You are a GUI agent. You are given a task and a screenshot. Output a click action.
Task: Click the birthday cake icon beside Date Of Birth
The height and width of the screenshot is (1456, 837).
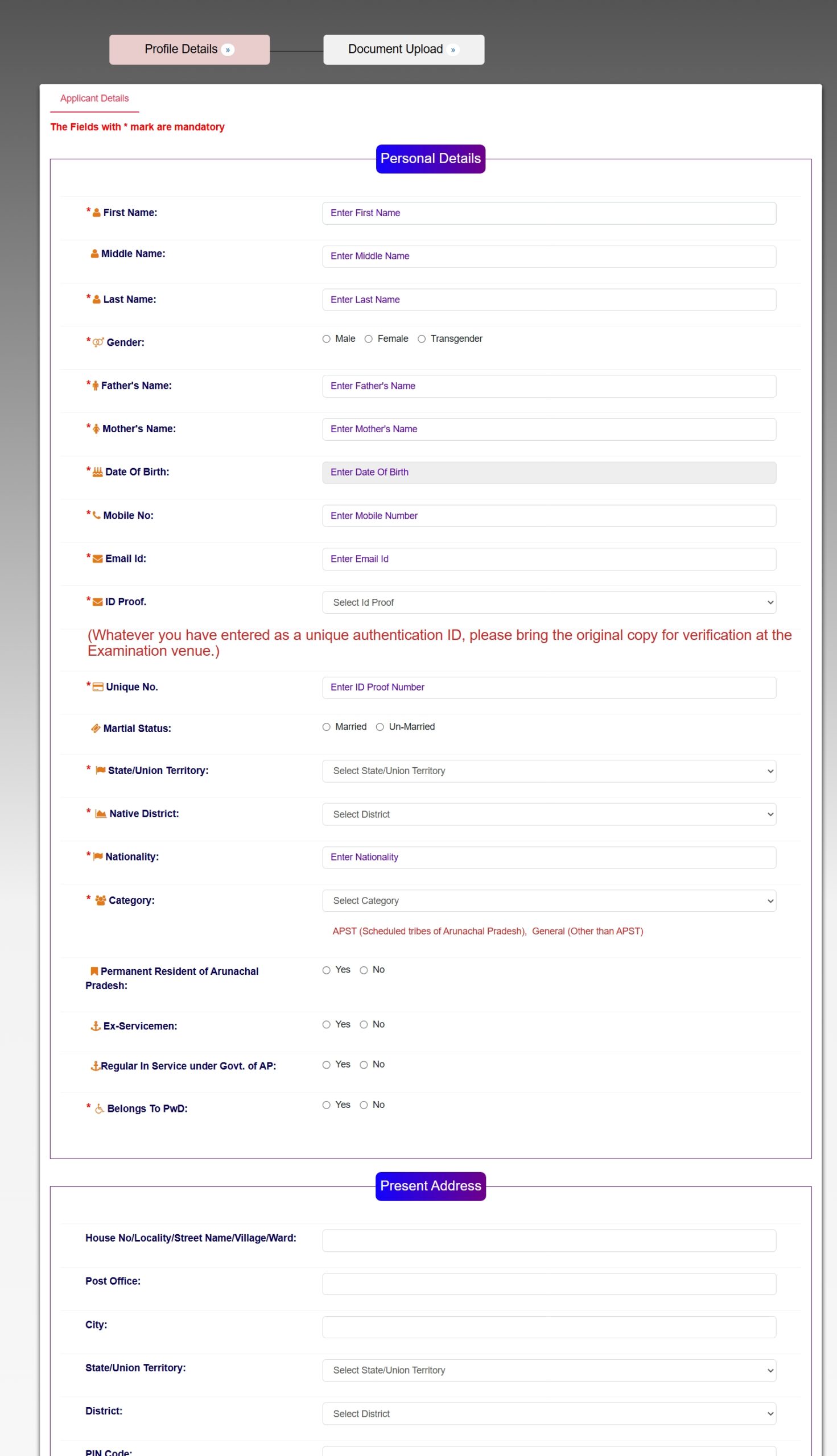[98, 471]
